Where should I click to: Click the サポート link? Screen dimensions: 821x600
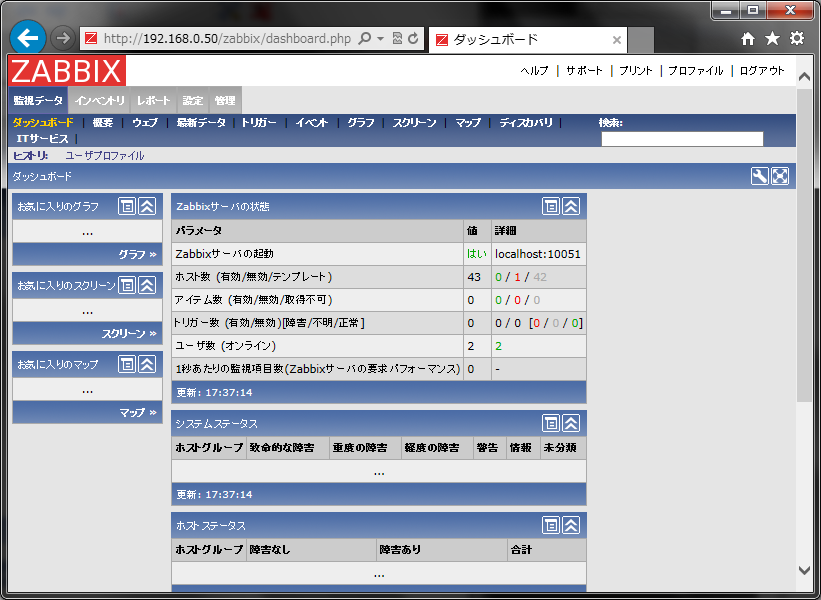pos(584,71)
